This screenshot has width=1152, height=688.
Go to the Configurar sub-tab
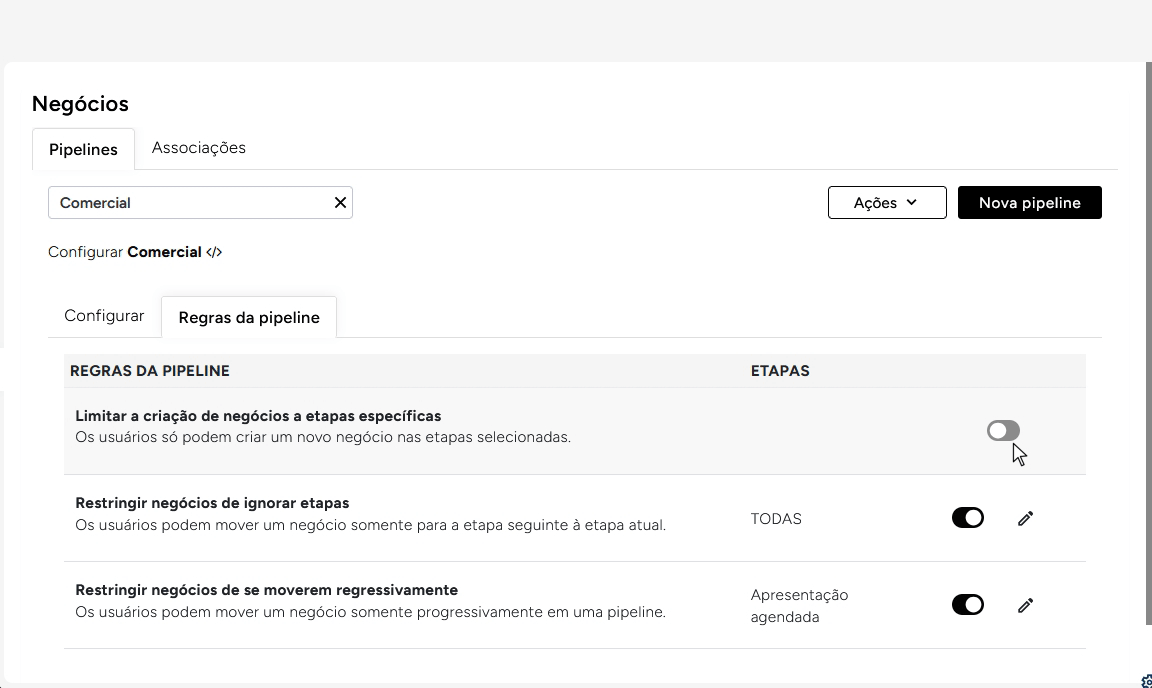(104, 316)
